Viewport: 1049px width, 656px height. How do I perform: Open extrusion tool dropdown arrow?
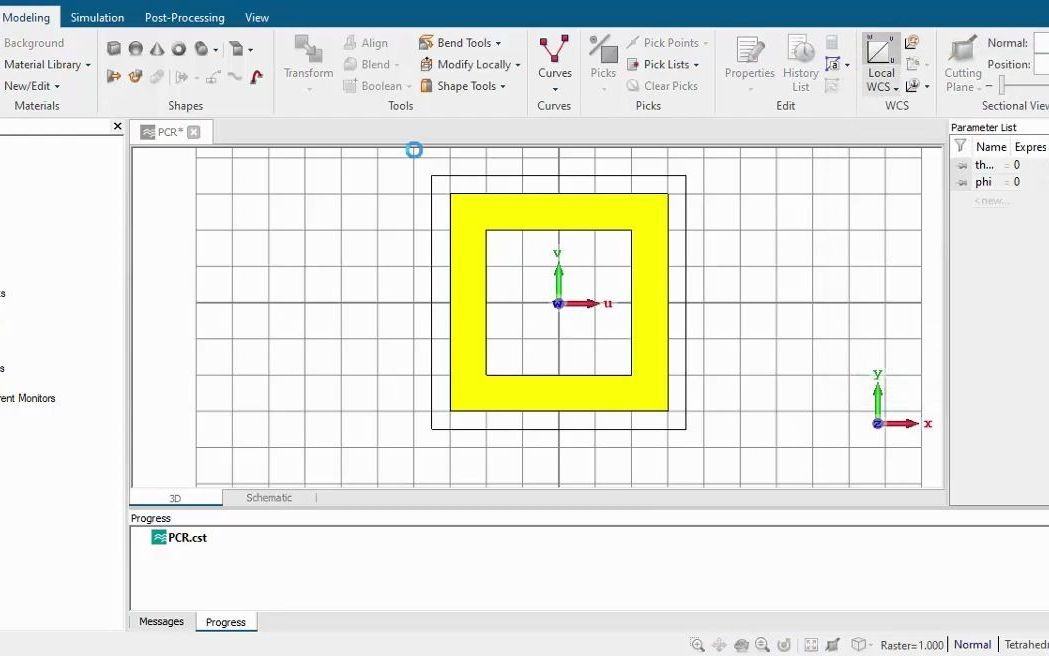(x=251, y=49)
